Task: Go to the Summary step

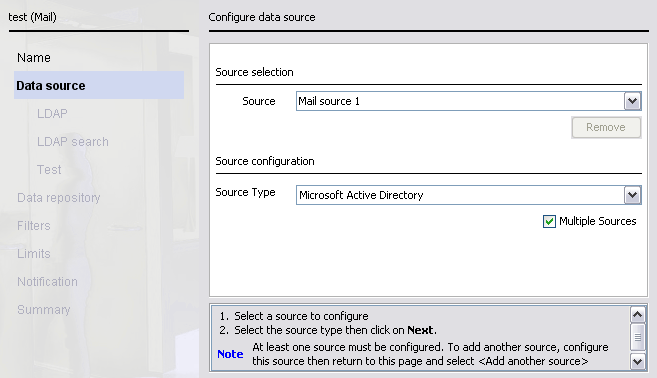Action: coord(44,310)
